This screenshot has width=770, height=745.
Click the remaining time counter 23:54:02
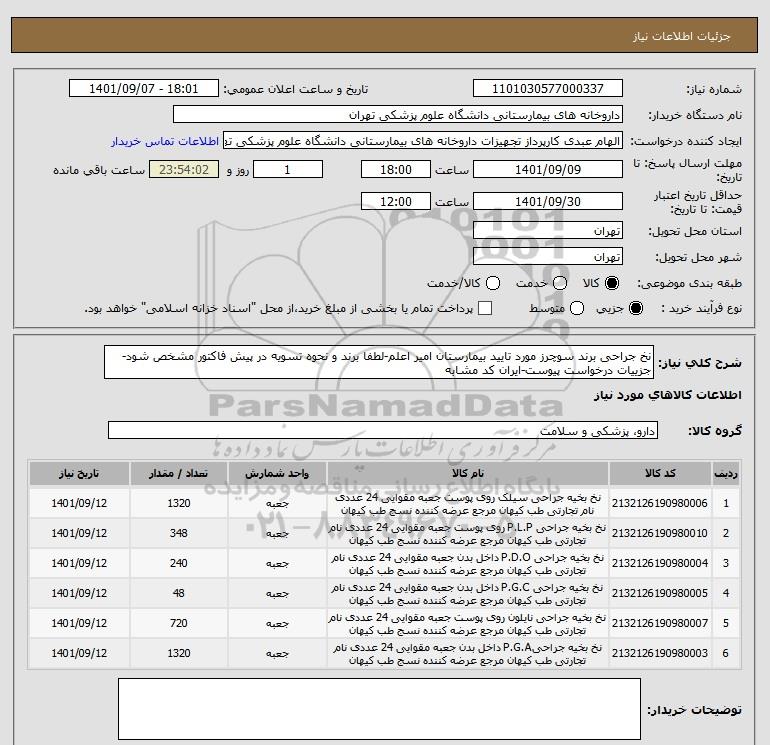tap(184, 169)
